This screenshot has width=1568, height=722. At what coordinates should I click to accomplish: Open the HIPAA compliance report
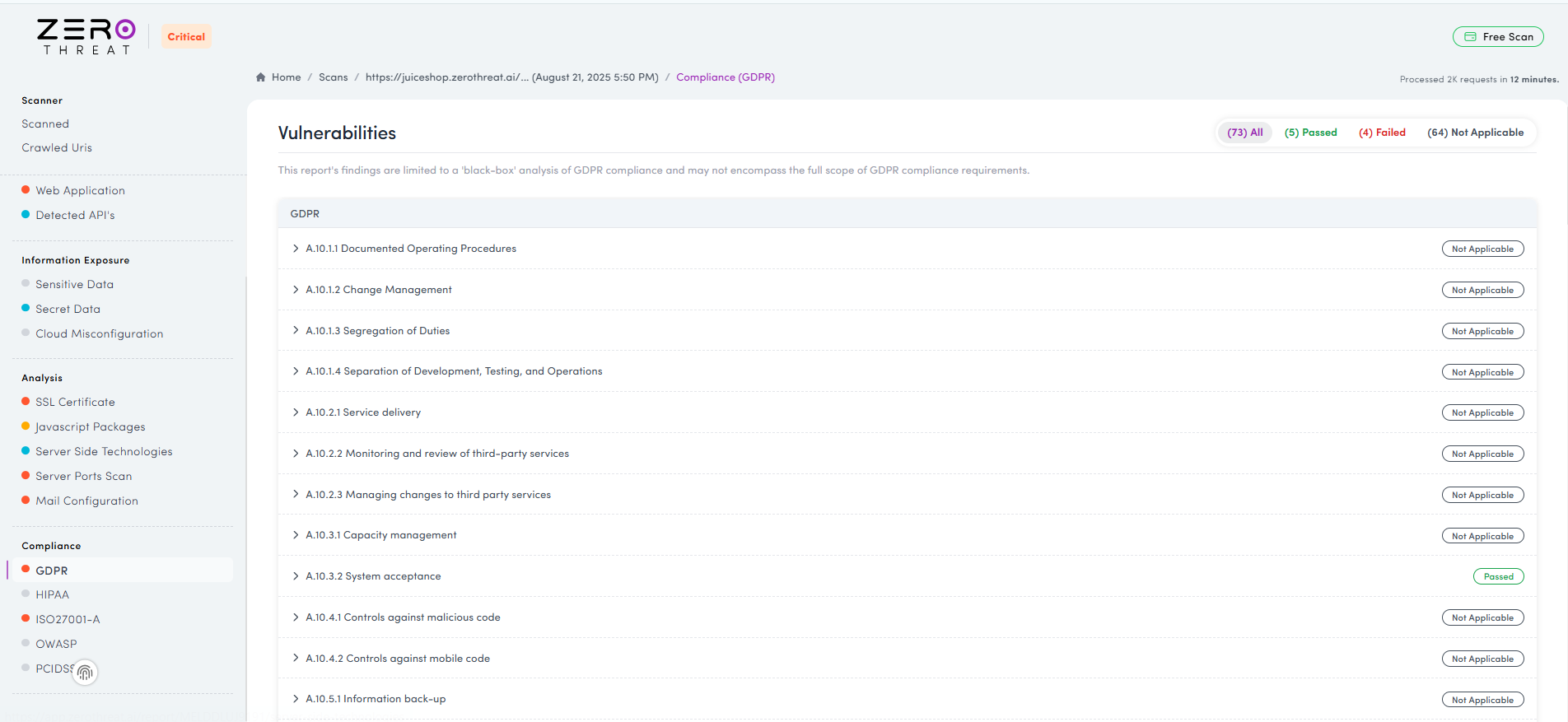(x=52, y=594)
